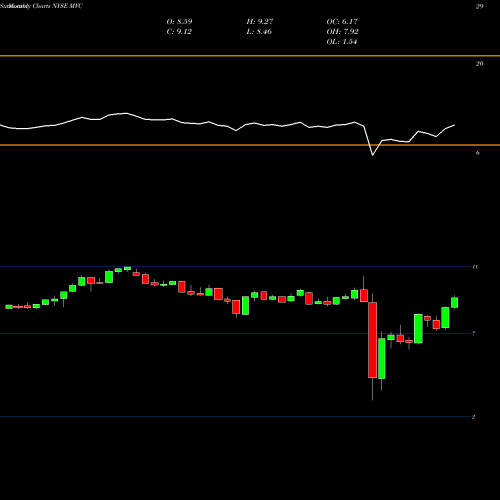The image size is (500, 500).
Task: Select the 'OL: 1.54' reading
Action: [342, 42]
